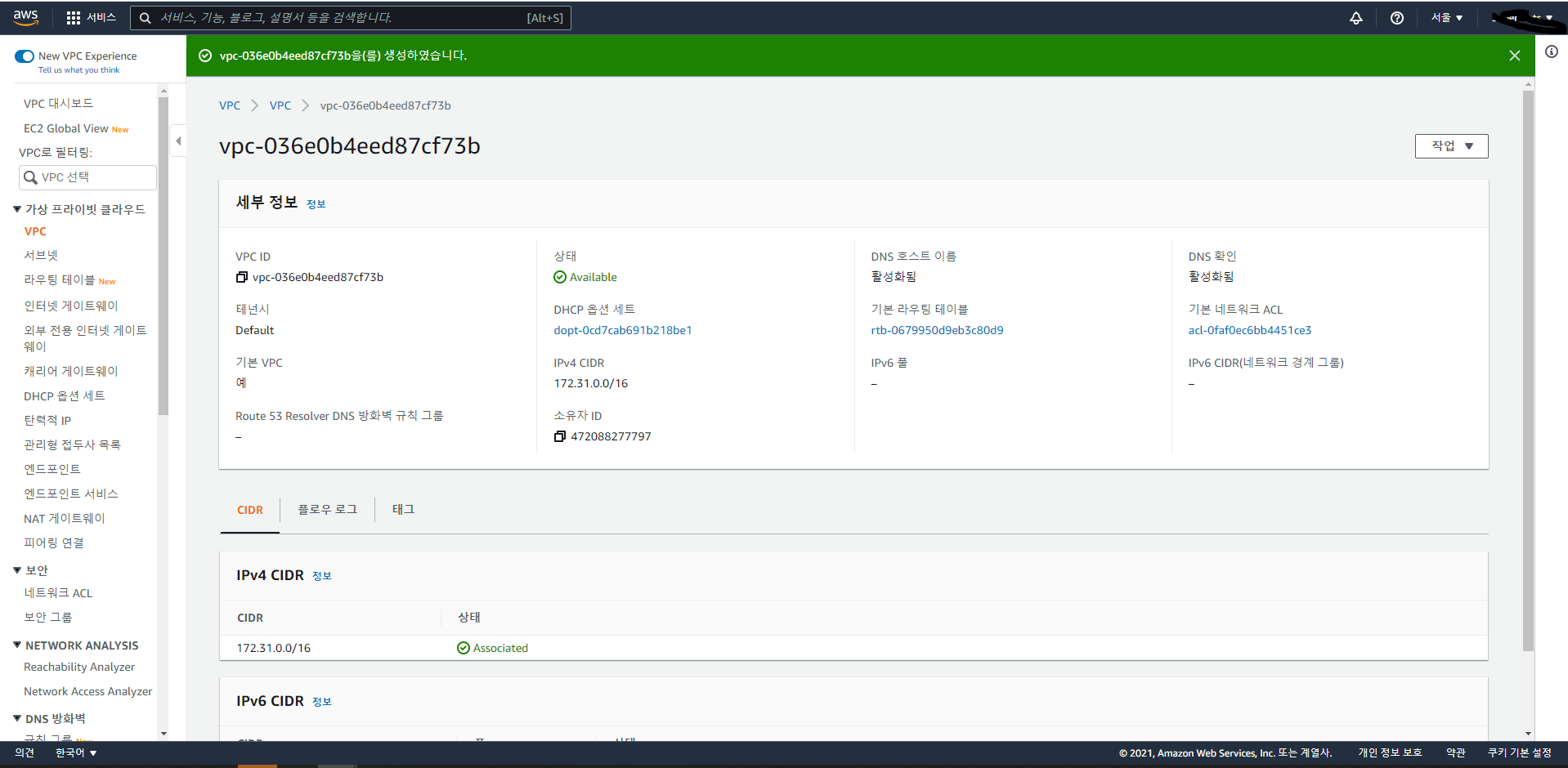Open Reachability Analyzer in sidebar
The width and height of the screenshot is (1568, 768).
(79, 667)
